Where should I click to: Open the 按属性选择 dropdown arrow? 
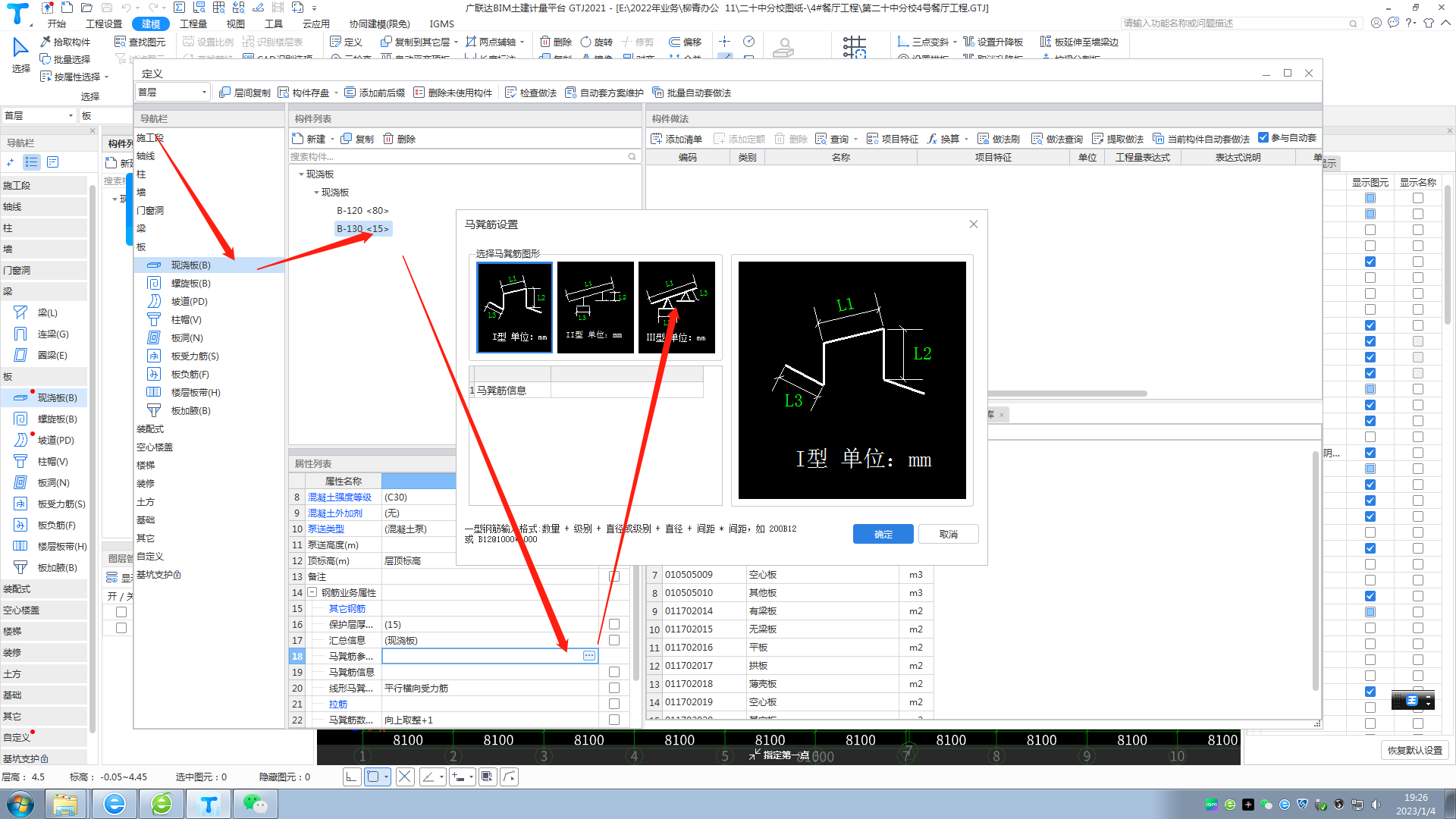(x=106, y=77)
